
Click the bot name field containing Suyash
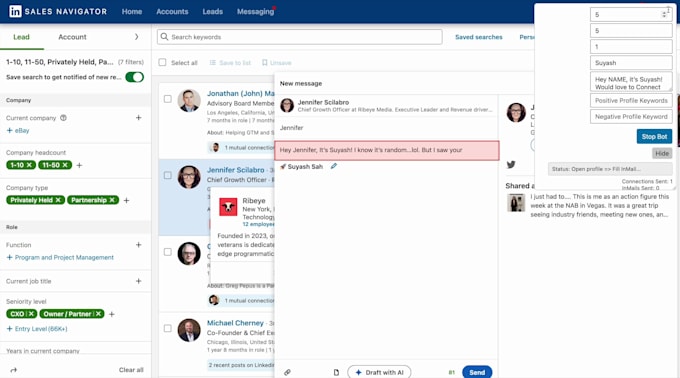[x=631, y=63]
